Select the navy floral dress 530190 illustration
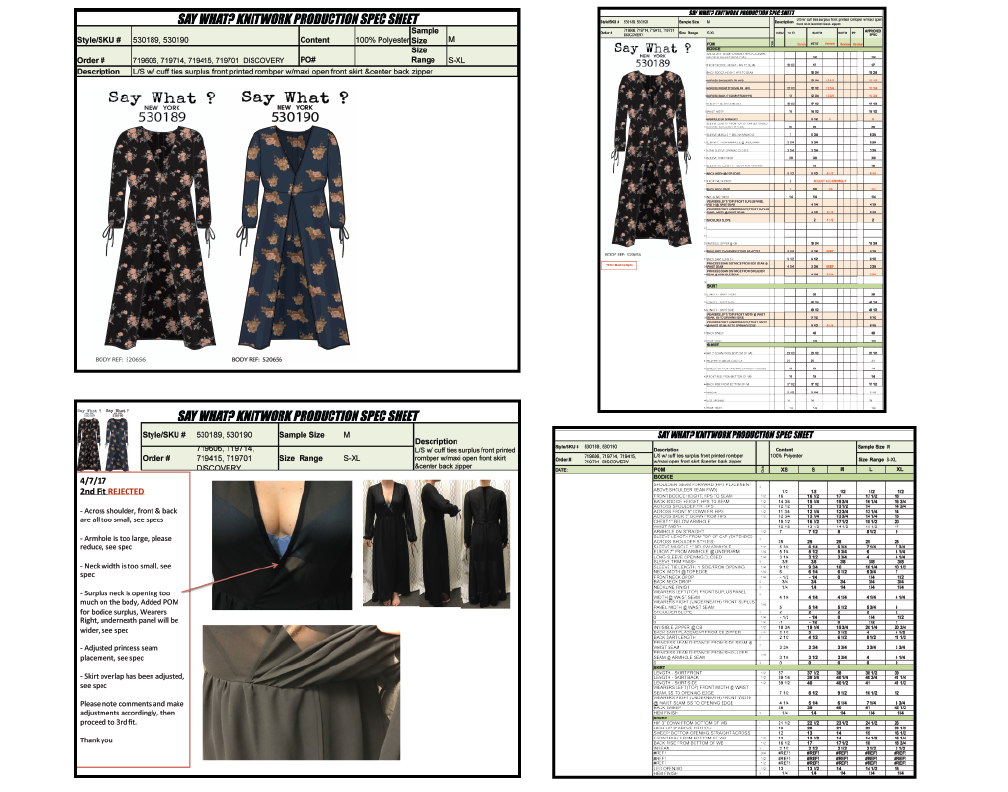Image resolution: width=1008 pixels, height=792 pixels. click(293, 238)
